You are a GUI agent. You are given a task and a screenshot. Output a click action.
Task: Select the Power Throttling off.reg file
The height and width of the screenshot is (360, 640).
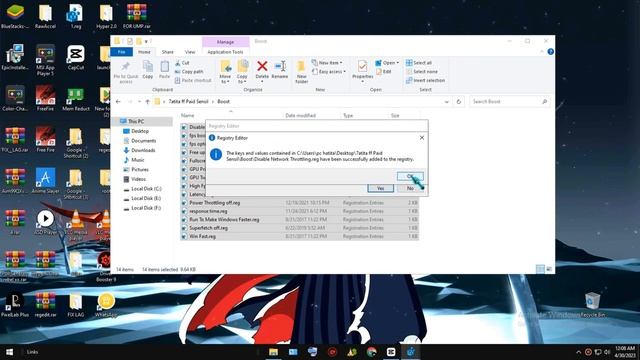click(299, 203)
